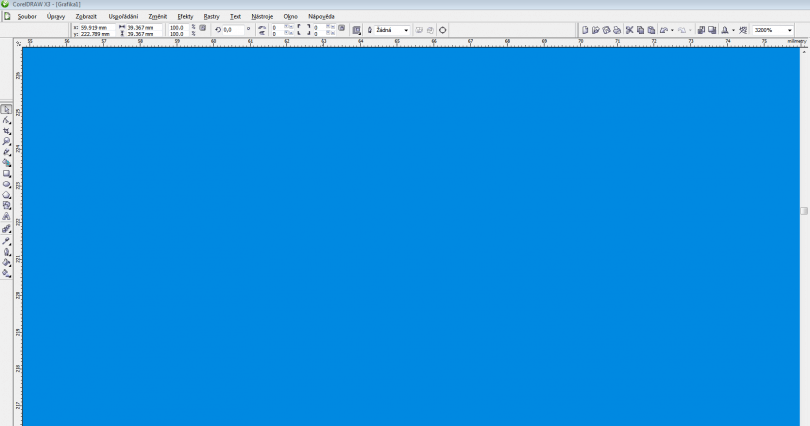Select the Smart Fill tool
The width and height of the screenshot is (810, 426).
6,163
